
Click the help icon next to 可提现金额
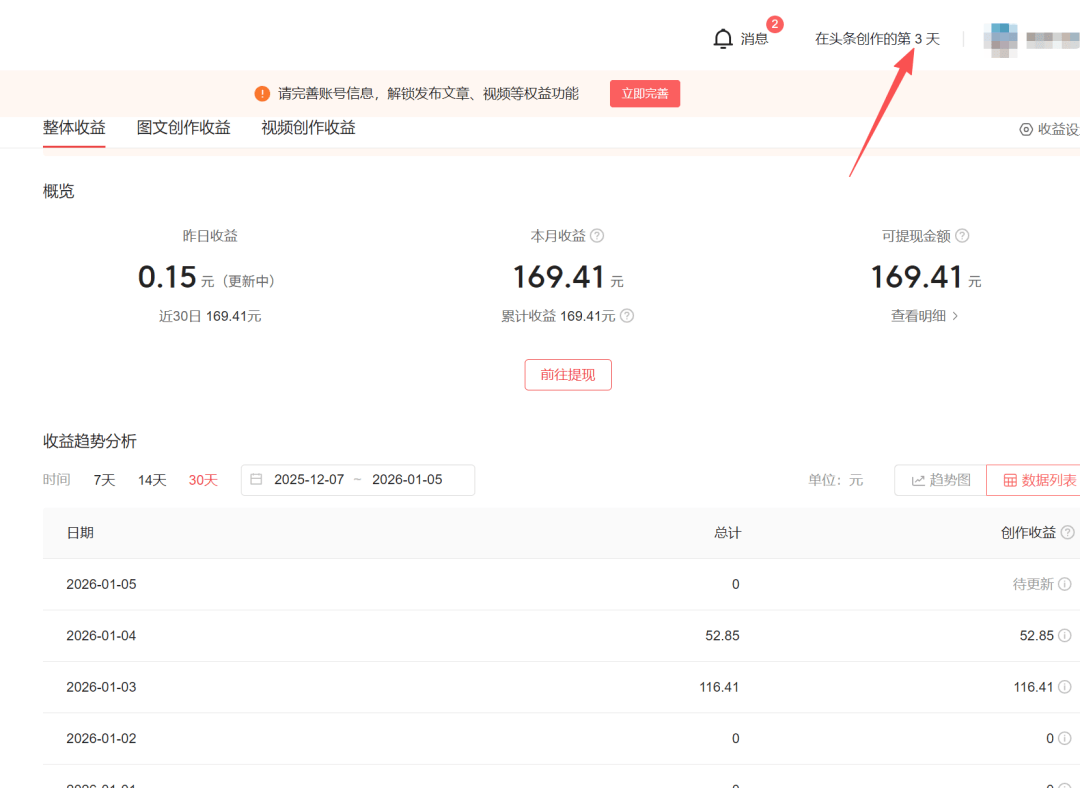pyautogui.click(x=962, y=235)
